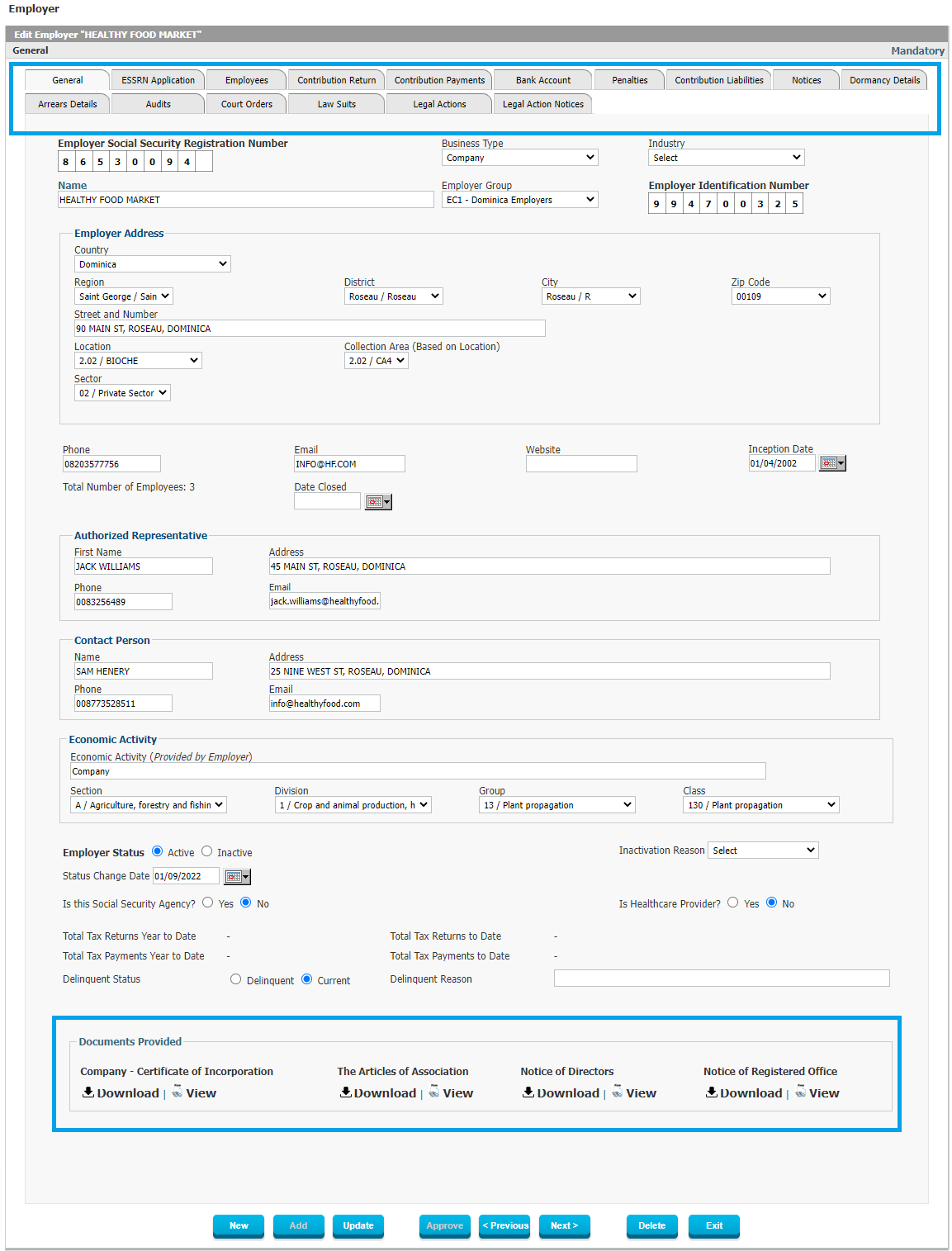The height and width of the screenshot is (1251, 952).
Task: Expand the Inactivation Reason dropdown
Action: 763,851
